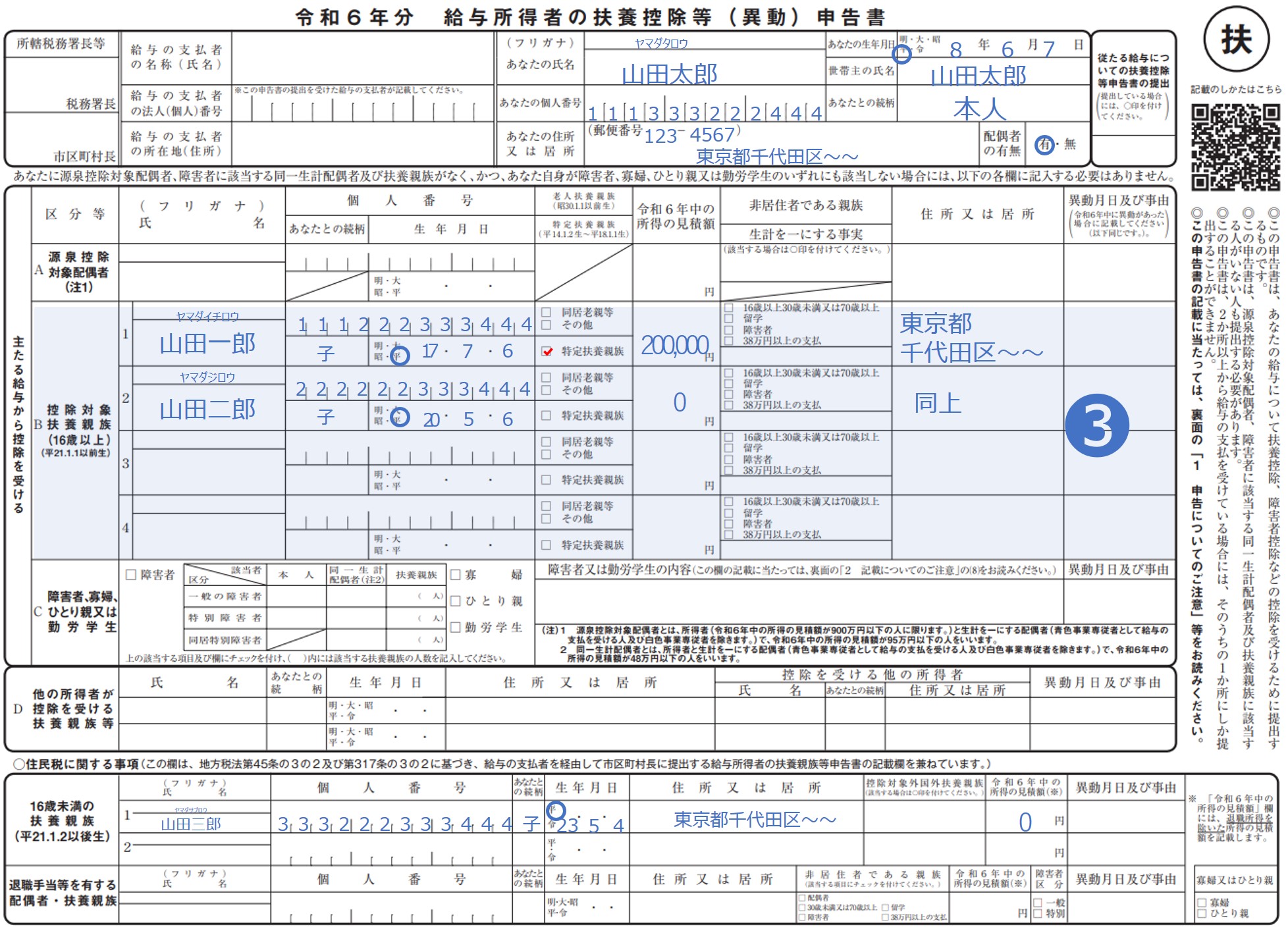The image size is (1288, 931).
Task: Check 同居老親等 in the 山田二郎 row
Action: coord(546,377)
